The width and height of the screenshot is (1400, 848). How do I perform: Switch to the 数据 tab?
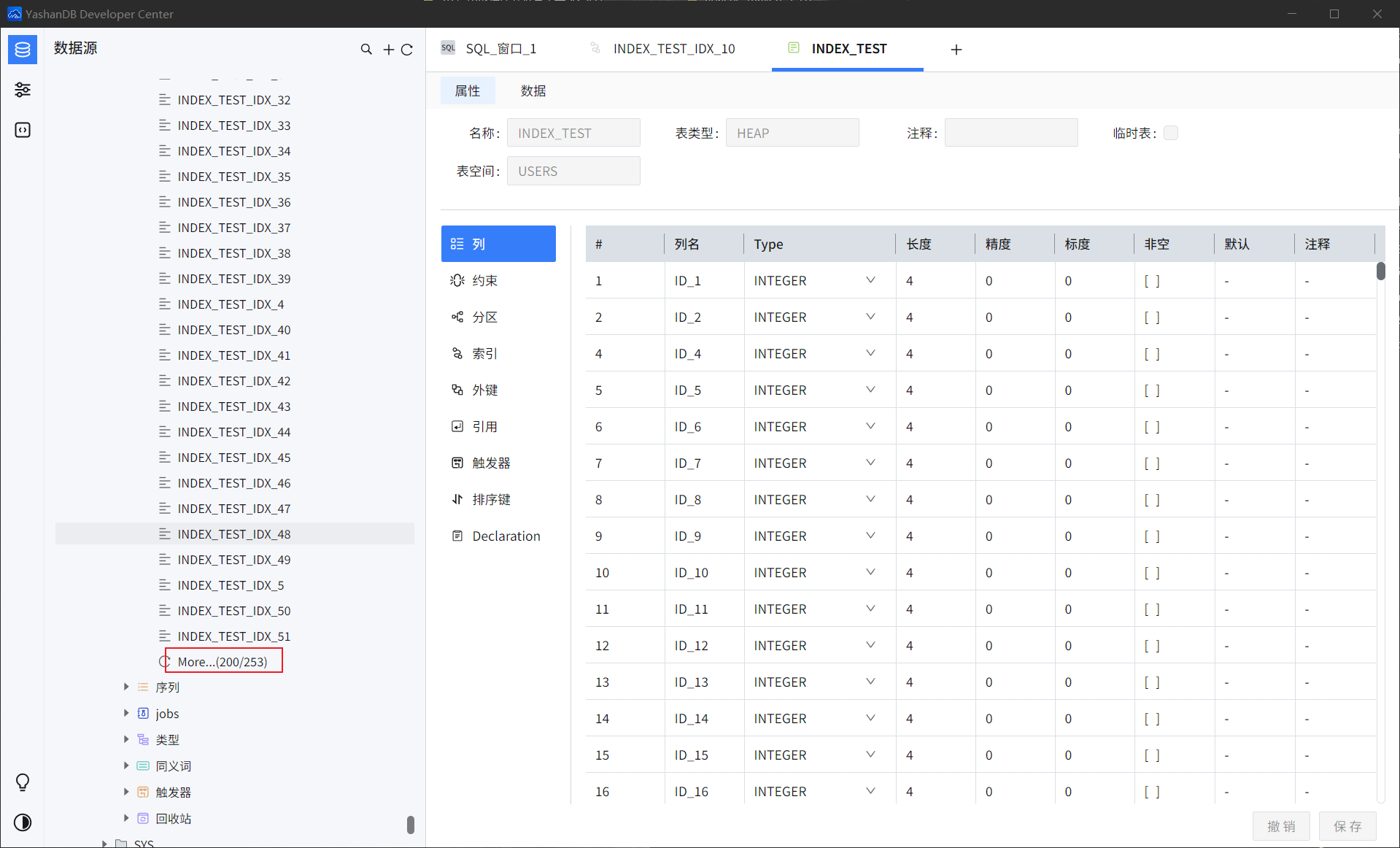coord(533,91)
